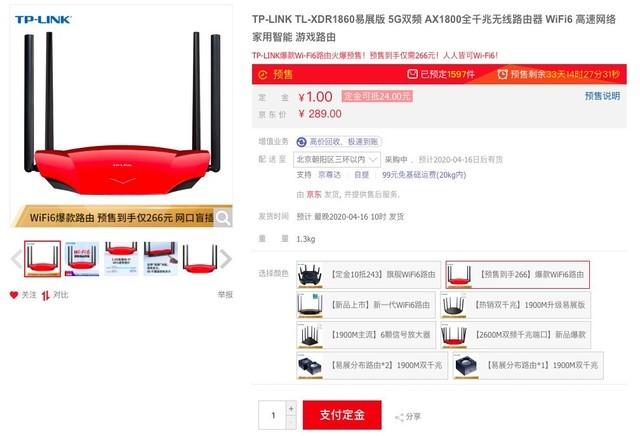The image size is (640, 436).
Task: Click the quantity input field
Action: point(272,415)
